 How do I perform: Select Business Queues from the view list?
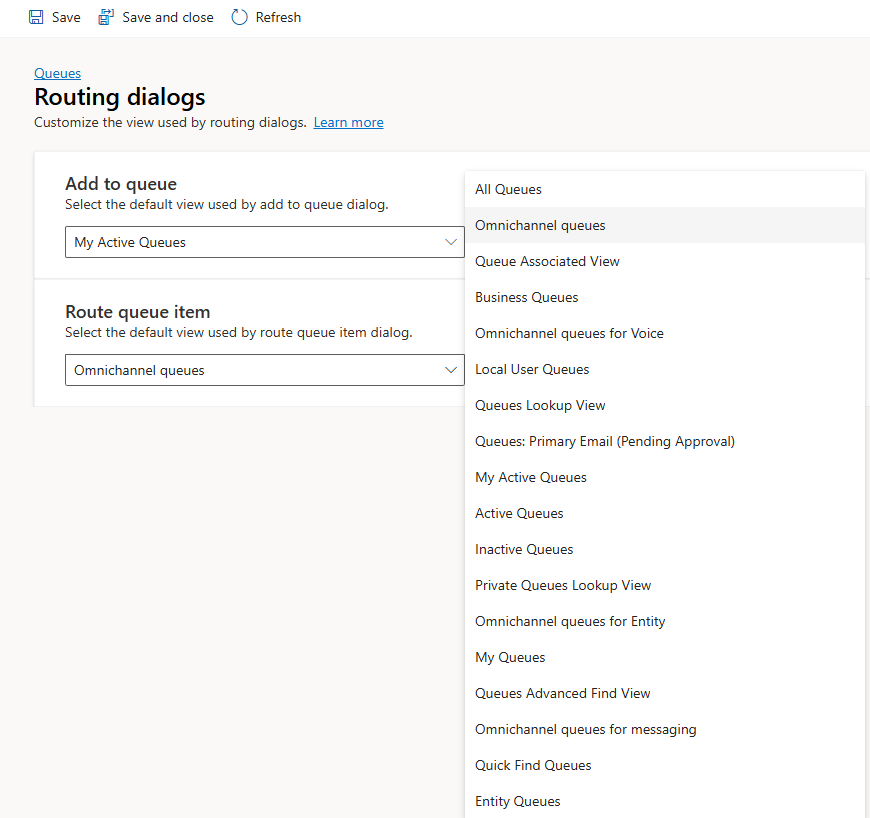point(527,297)
